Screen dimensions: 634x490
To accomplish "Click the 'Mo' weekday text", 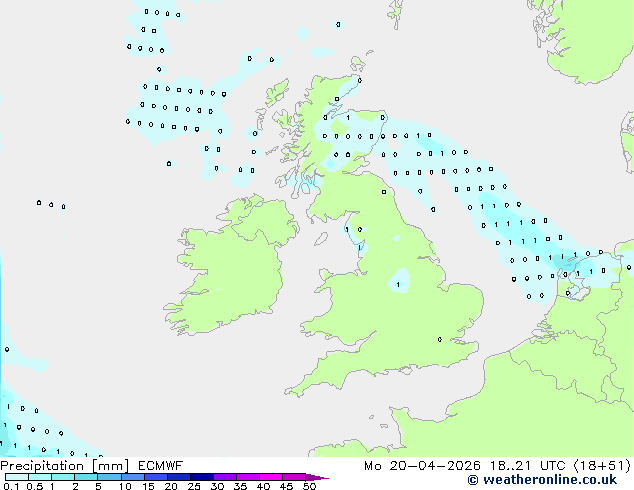I will pyautogui.click(x=372, y=466).
